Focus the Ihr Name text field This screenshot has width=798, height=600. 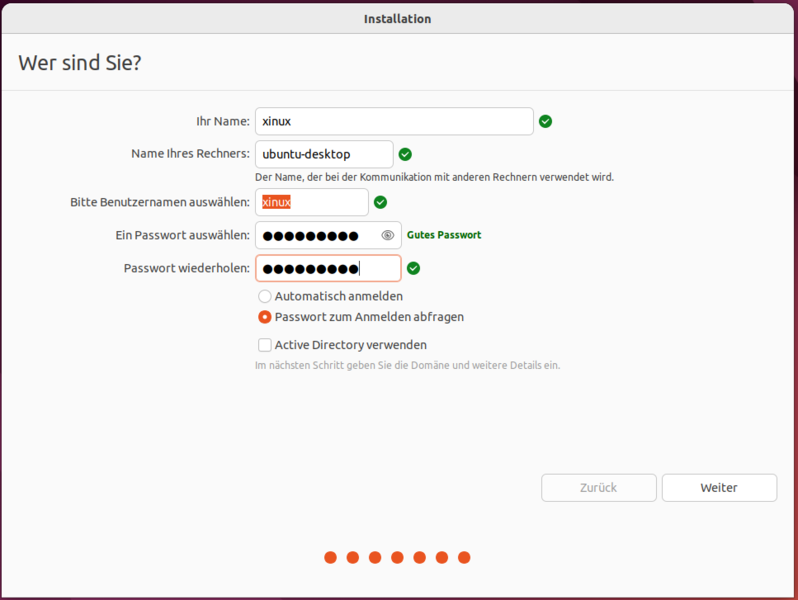point(394,121)
